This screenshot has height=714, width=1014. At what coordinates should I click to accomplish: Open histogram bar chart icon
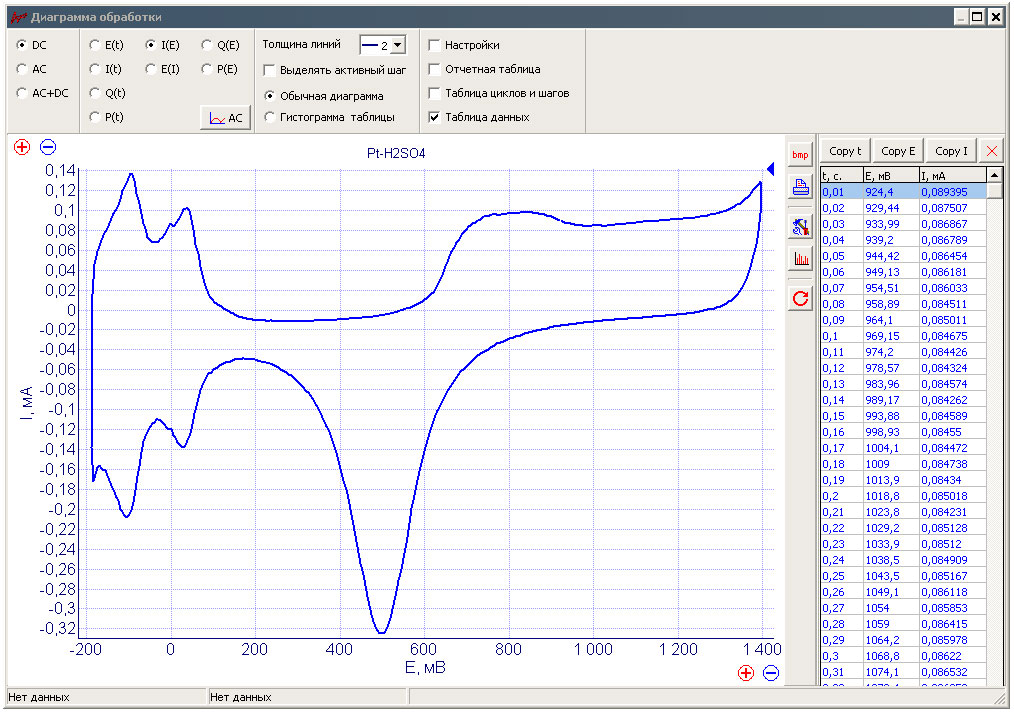pos(800,259)
